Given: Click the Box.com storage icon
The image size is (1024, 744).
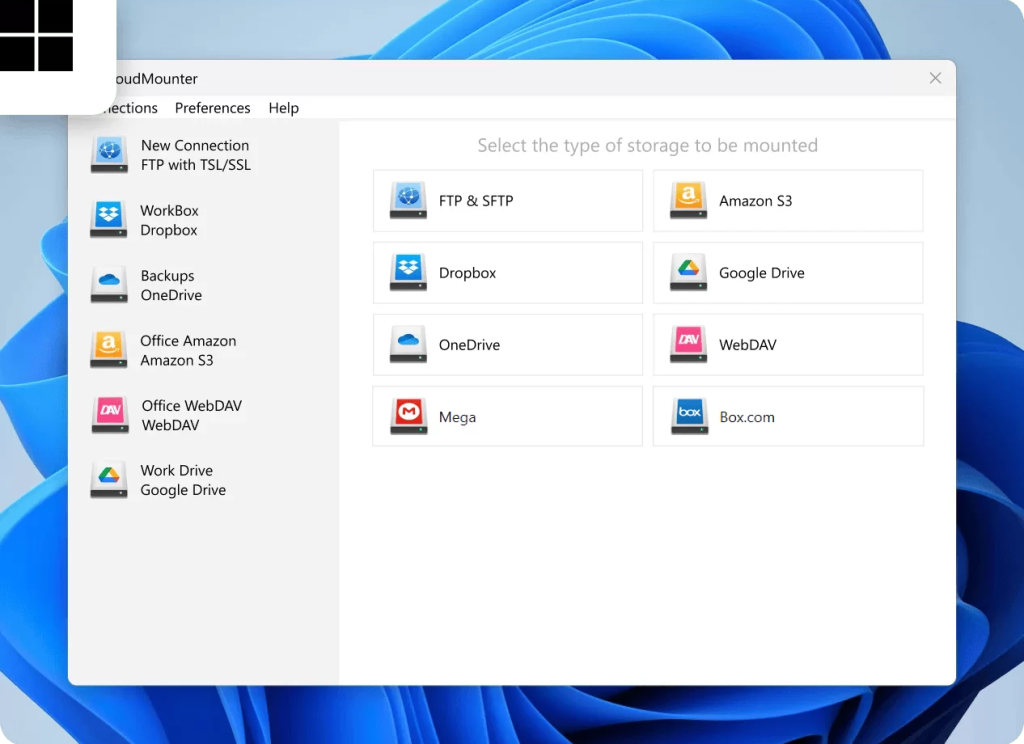Looking at the screenshot, I should (x=687, y=416).
